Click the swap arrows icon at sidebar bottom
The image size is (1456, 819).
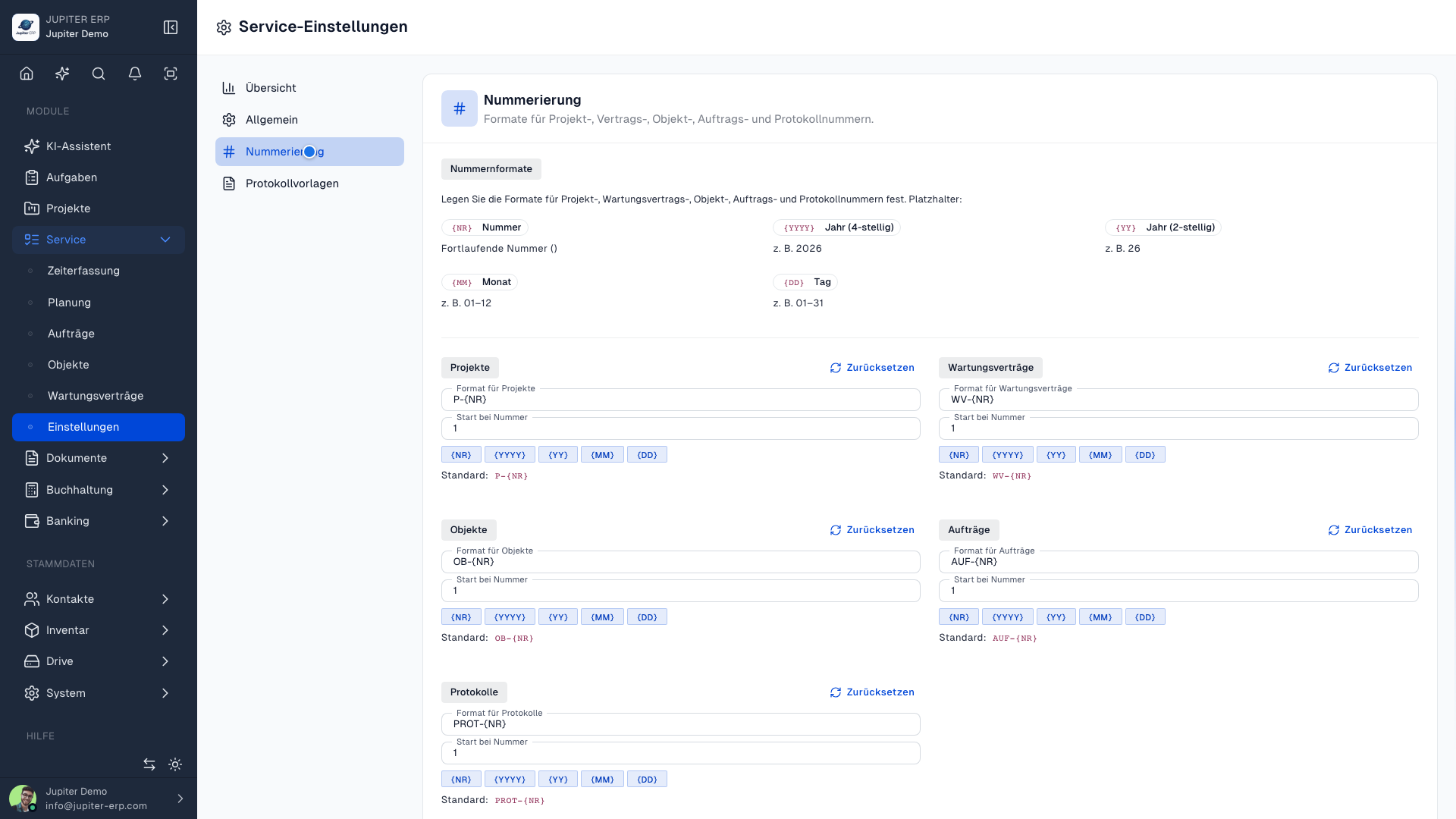149,764
